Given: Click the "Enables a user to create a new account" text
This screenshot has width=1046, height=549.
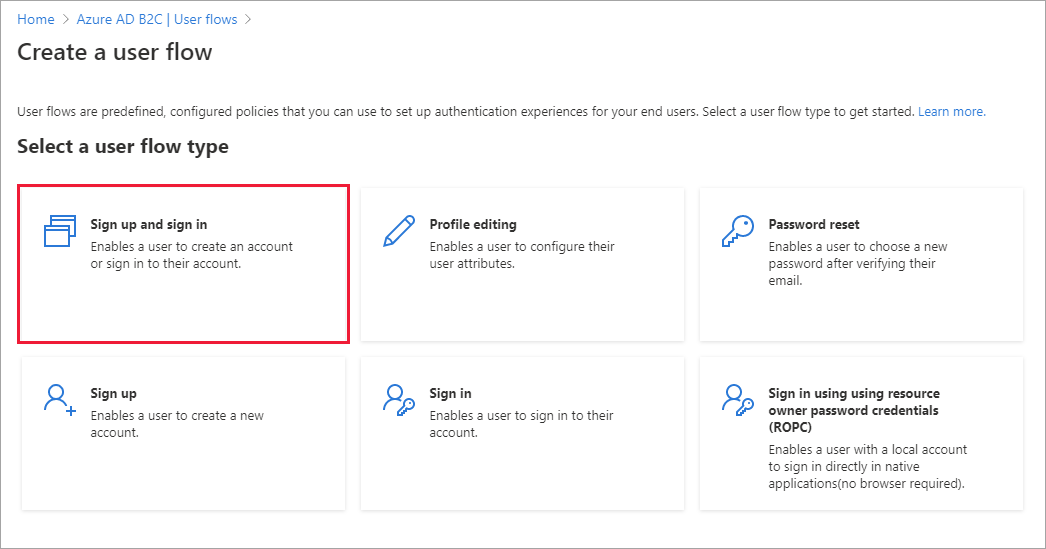Looking at the screenshot, I should pyautogui.click(x=176, y=424).
